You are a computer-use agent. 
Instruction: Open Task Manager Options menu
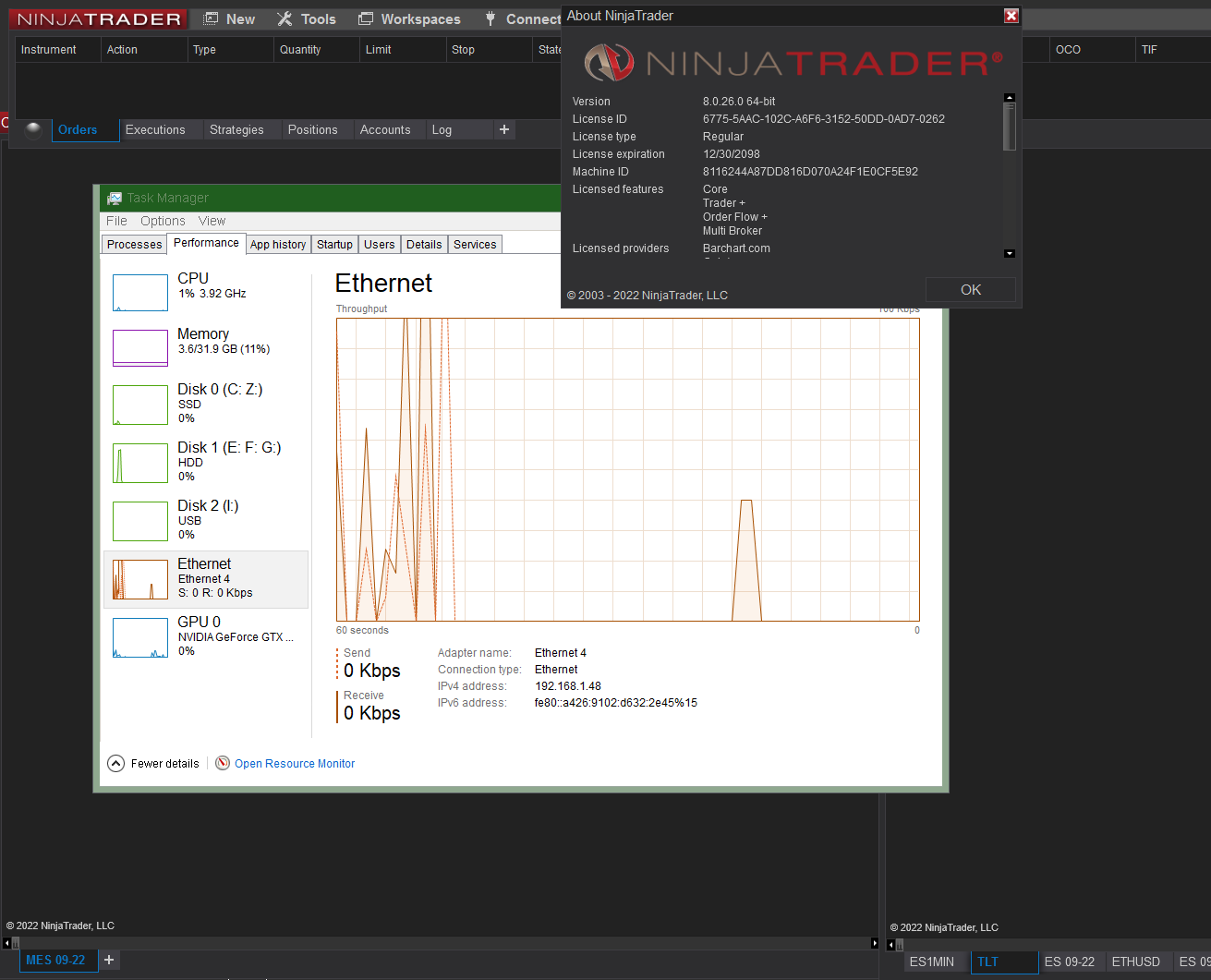(x=163, y=221)
